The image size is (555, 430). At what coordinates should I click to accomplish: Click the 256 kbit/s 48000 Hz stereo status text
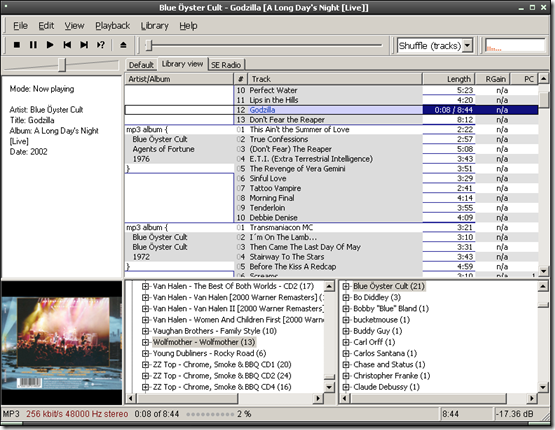77,414
